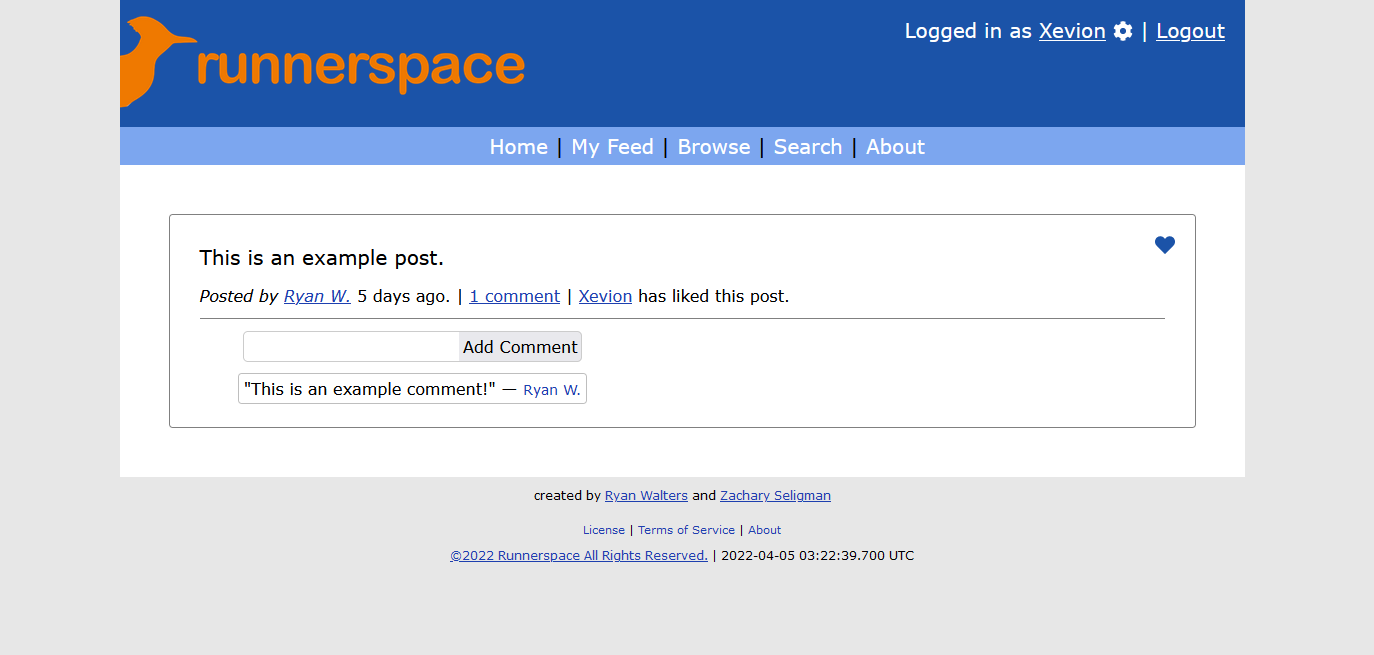The image size is (1374, 655).
Task: Open the Xevion profile link in header
Action: coord(1071,31)
